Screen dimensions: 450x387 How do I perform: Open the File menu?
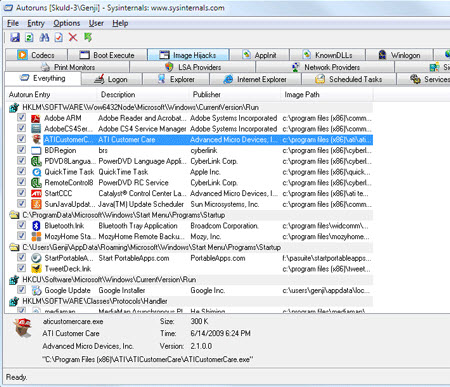[x=13, y=23]
